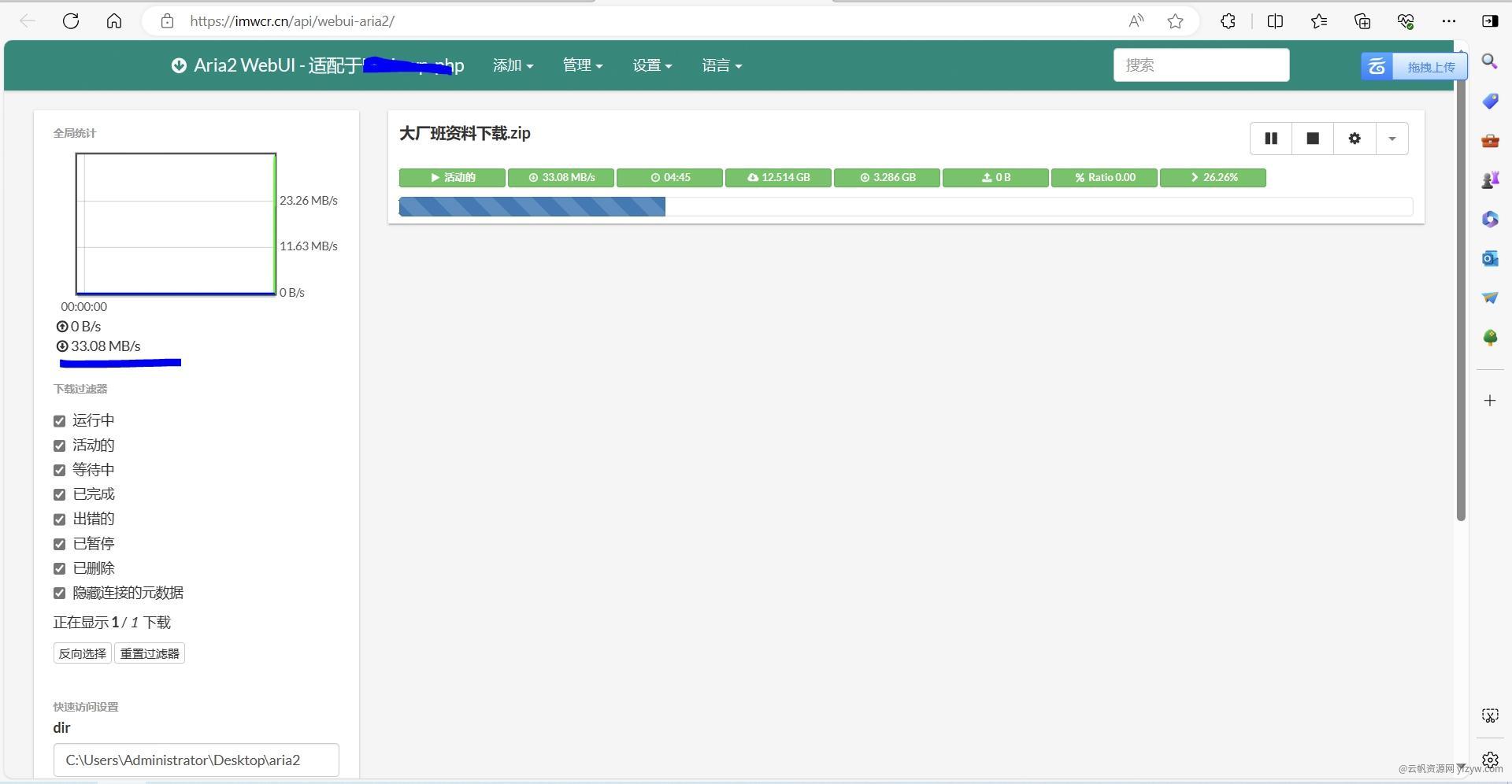This screenshot has height=784, width=1512.
Task: Click the 反向选择 button
Action: click(83, 653)
